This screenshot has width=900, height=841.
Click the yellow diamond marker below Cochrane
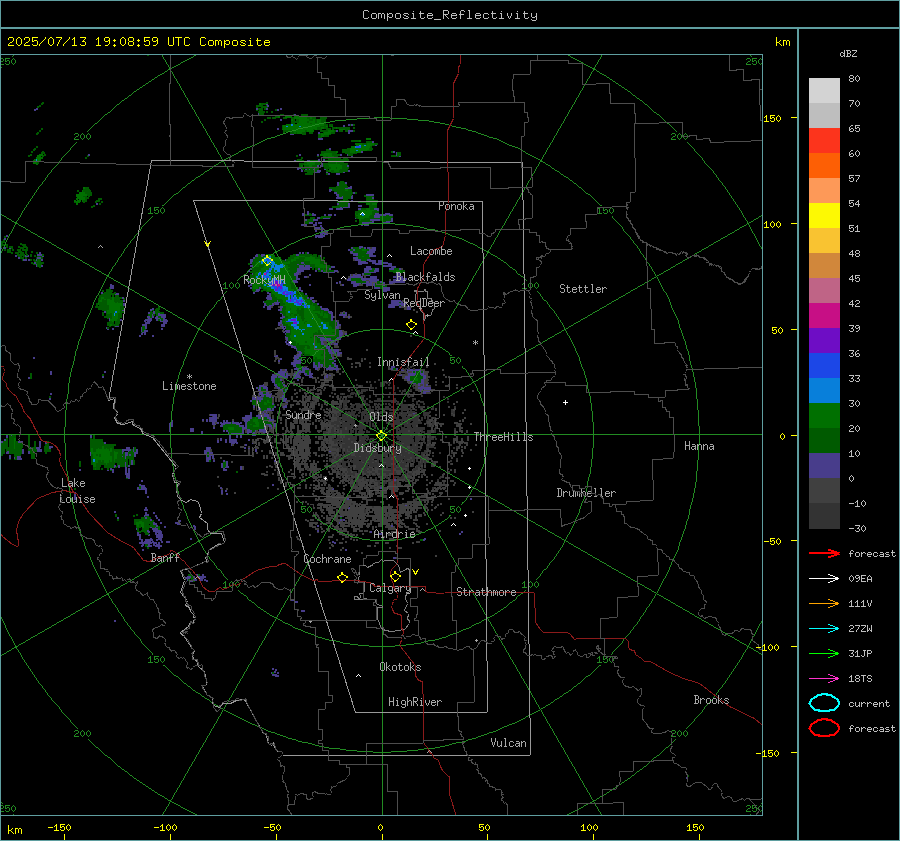click(x=342, y=578)
